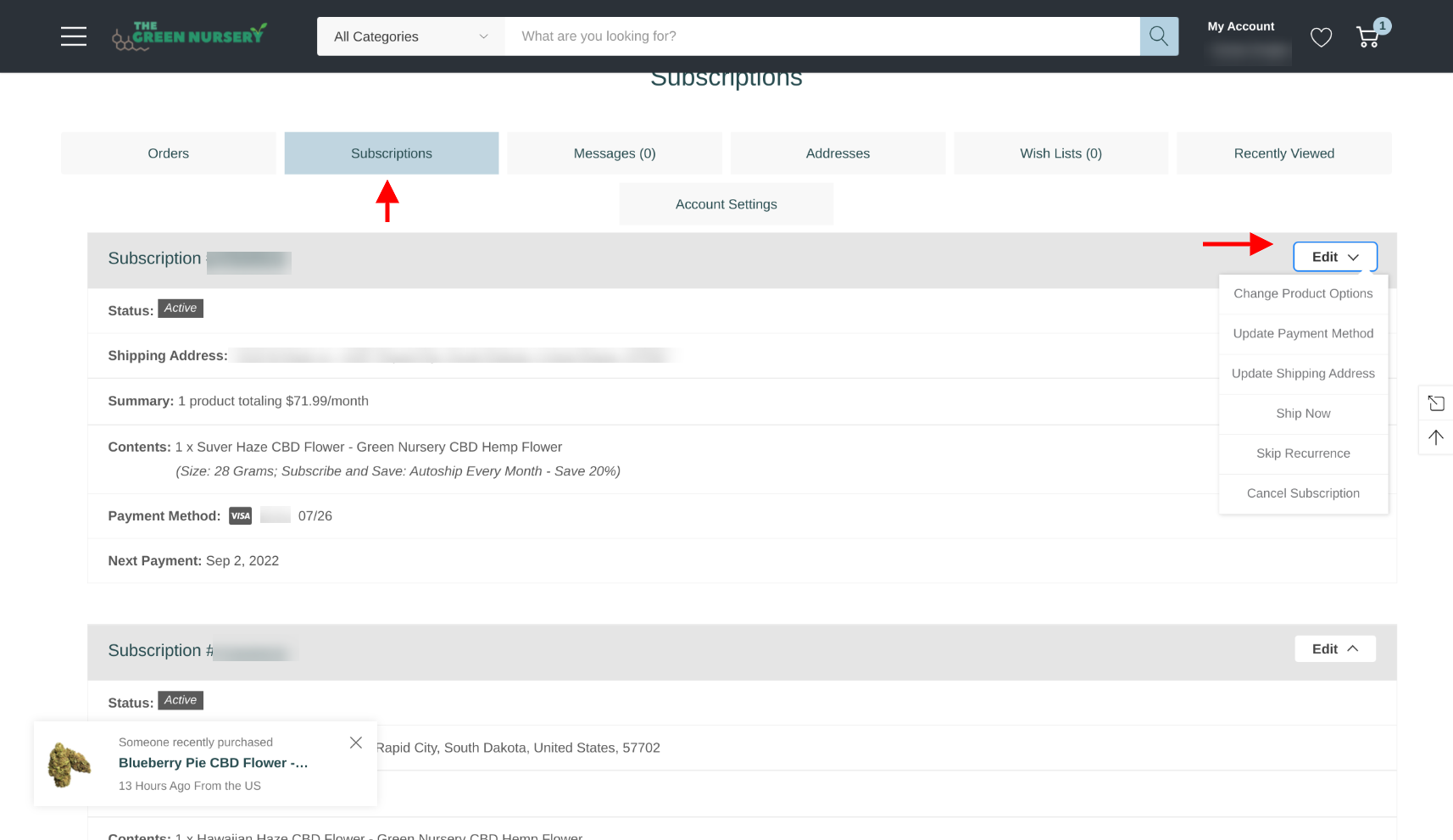This screenshot has width=1453, height=840.
Task: Open Blueberry Pie CBD Flower link
Action: [x=213, y=763]
